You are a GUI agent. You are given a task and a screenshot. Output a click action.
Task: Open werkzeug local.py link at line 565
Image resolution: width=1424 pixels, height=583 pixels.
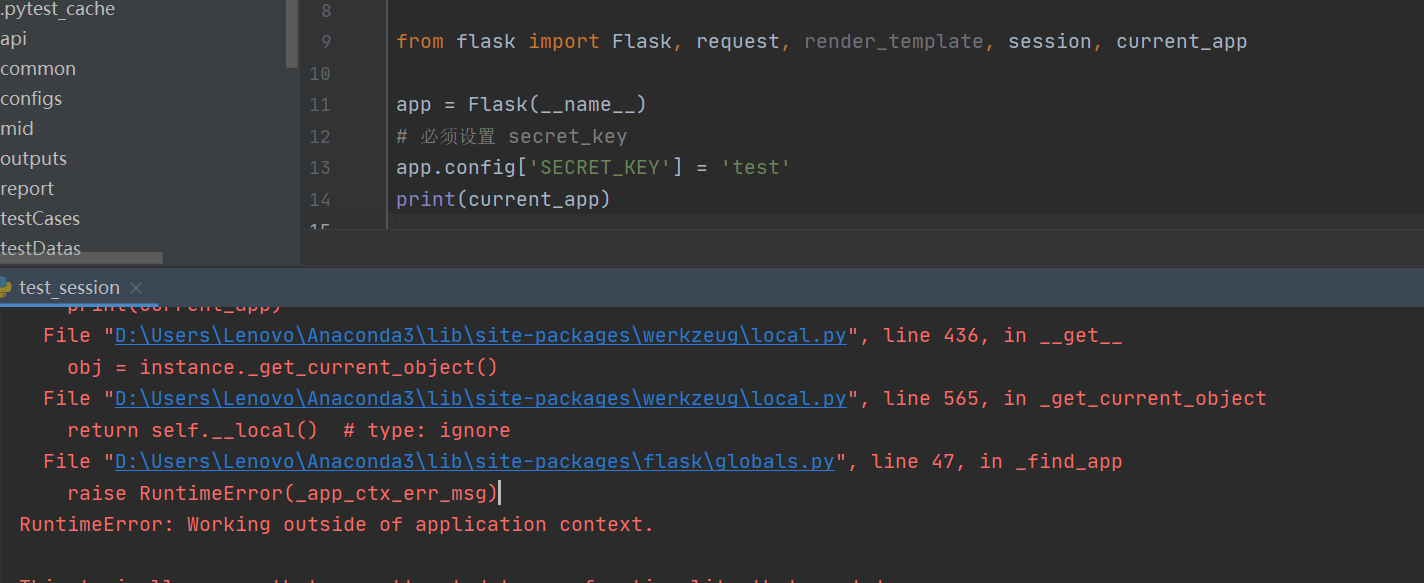(x=480, y=399)
